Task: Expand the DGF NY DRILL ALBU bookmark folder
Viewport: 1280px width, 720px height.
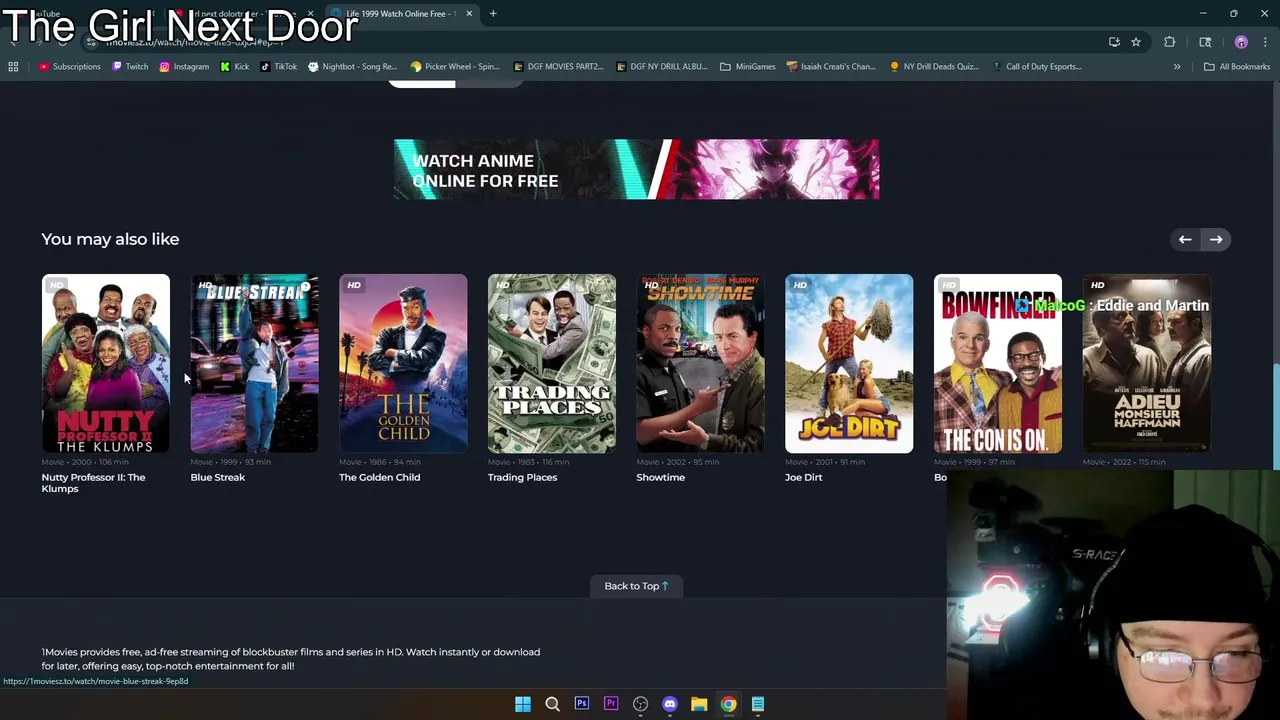Action: tap(662, 67)
